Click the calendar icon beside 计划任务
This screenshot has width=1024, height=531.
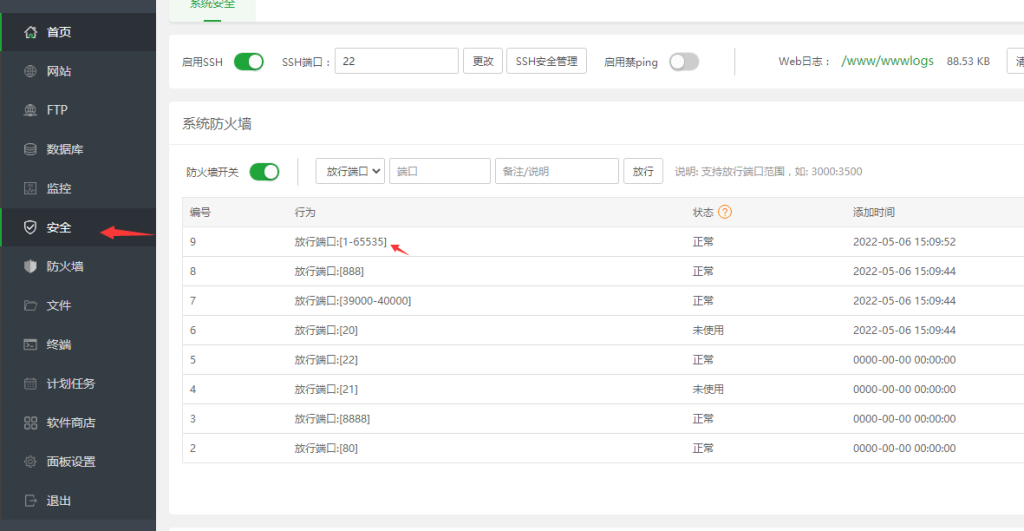tap(30, 384)
